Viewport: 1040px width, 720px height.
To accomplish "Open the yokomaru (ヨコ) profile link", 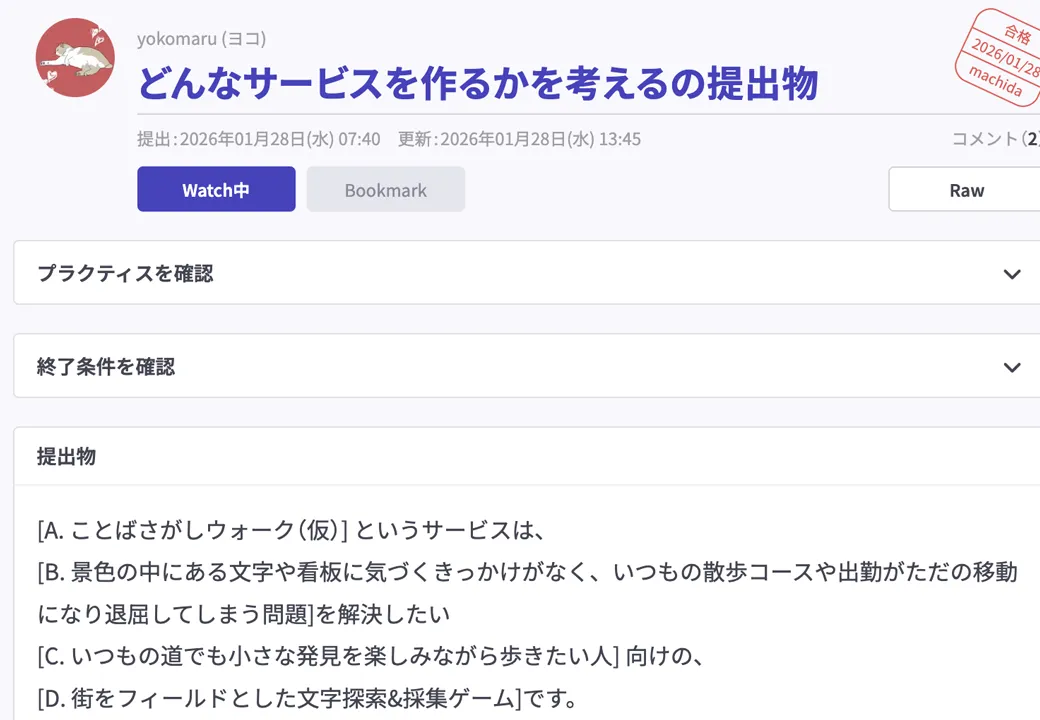I will tap(202, 39).
